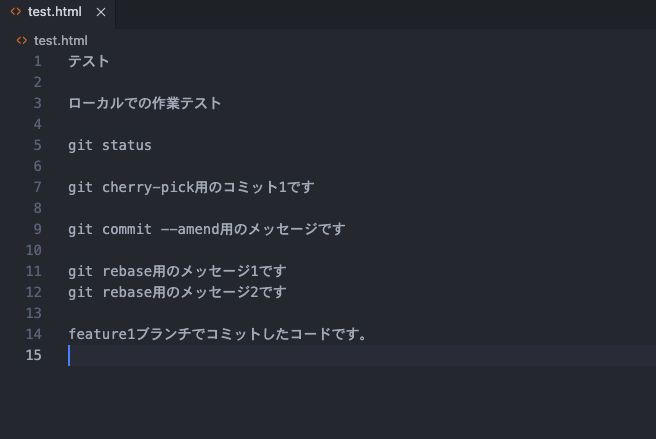656x439 pixels.
Task: Select the test.html editor tab
Action: coord(58,14)
